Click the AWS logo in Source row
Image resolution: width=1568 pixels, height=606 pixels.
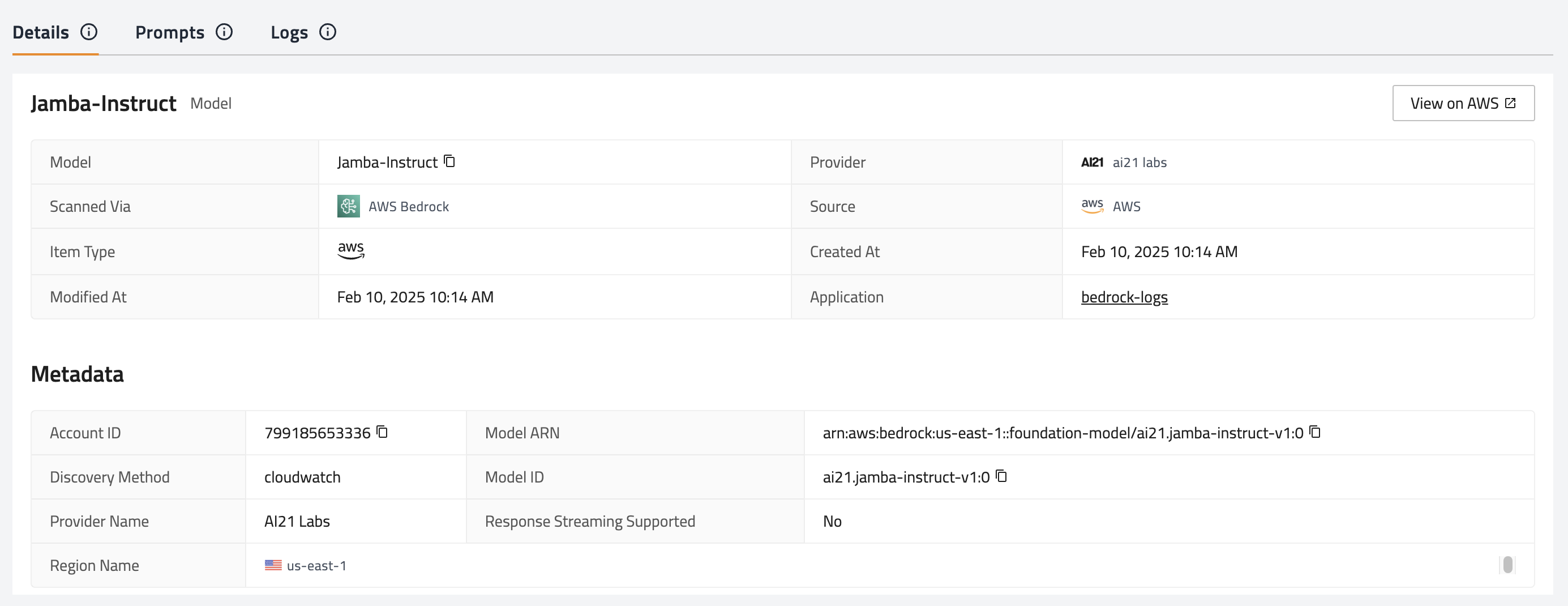(1092, 206)
